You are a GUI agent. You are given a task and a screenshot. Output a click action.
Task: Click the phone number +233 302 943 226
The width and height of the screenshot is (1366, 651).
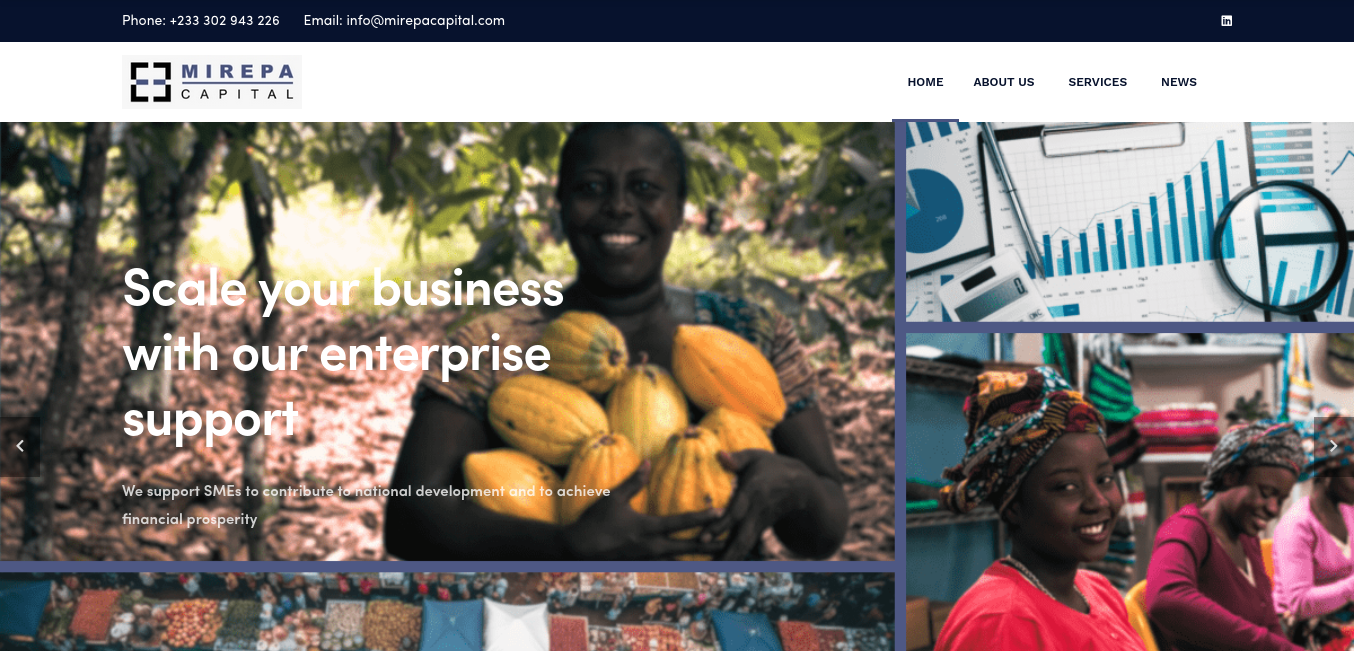pyautogui.click(x=225, y=21)
